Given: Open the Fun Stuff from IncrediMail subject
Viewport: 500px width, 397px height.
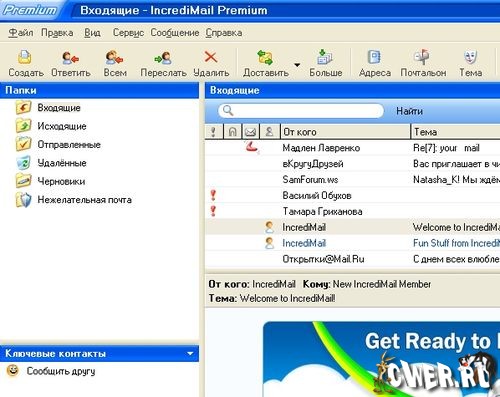Looking at the screenshot, I should click(x=456, y=243).
